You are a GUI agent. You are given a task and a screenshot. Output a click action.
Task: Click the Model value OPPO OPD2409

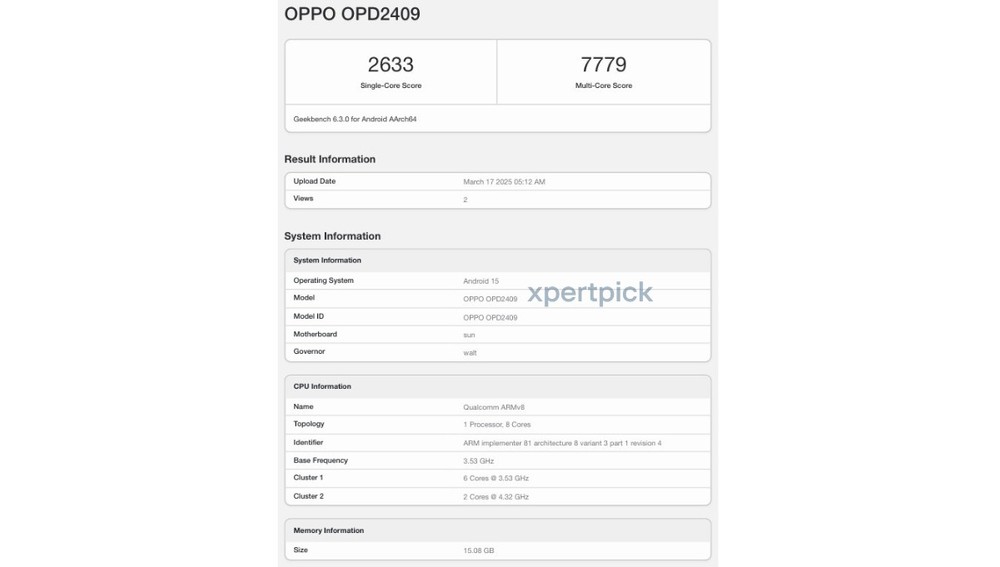[490, 299]
